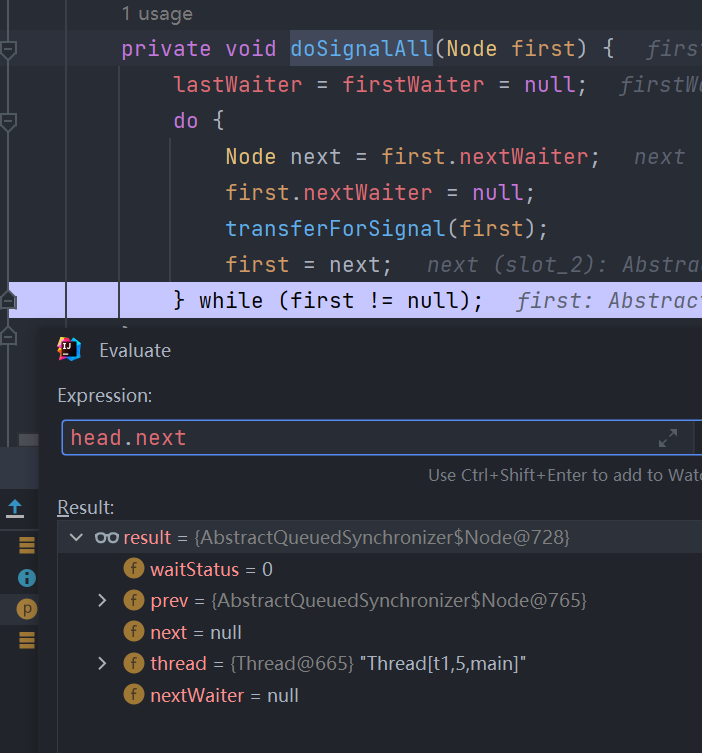702x753 pixels.
Task: Click the IntelliJ logo in Evaluate dialog
Action: [69, 349]
